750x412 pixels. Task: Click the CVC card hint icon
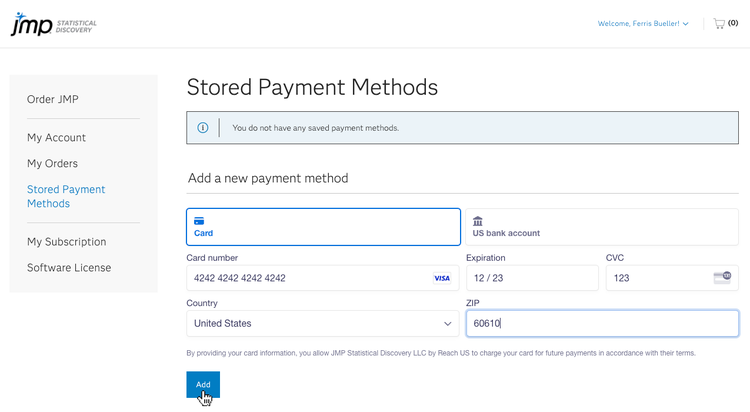722,277
